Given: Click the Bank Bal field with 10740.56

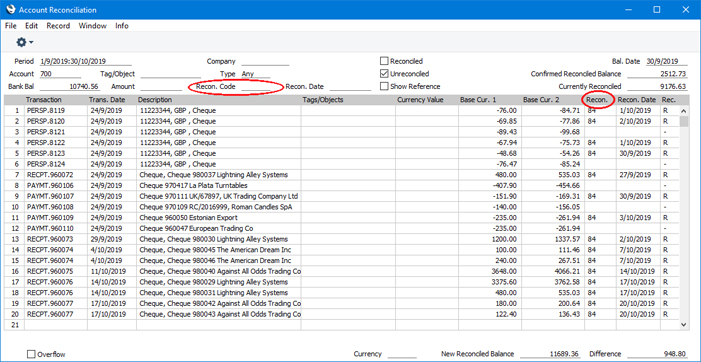Looking at the screenshot, I should pos(70,87).
